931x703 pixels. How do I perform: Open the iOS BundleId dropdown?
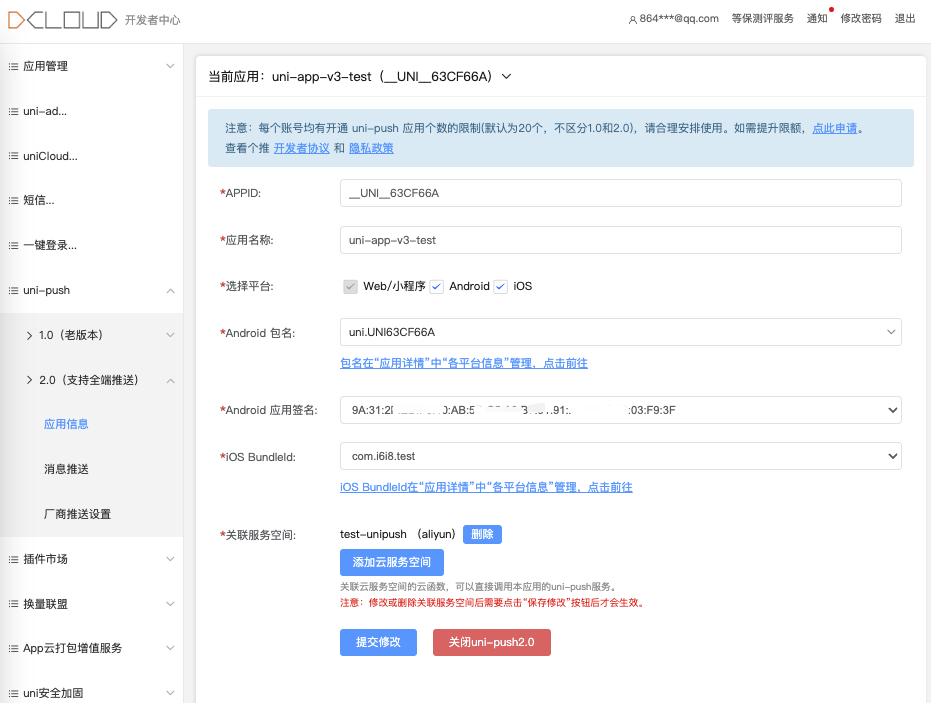[x=620, y=456]
